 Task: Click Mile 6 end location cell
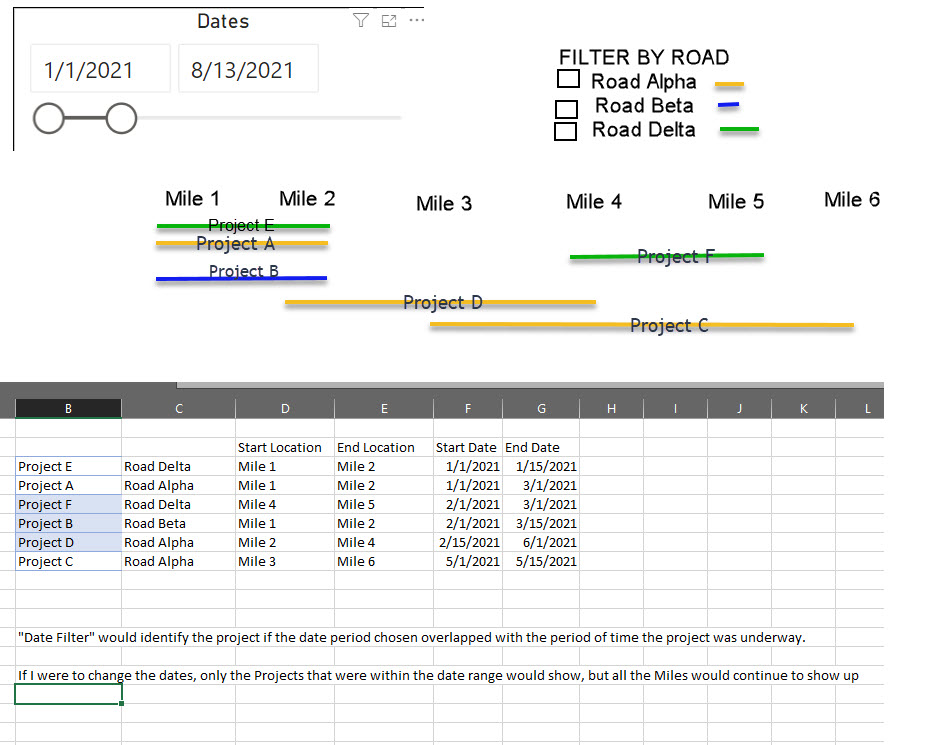pyautogui.click(x=384, y=561)
